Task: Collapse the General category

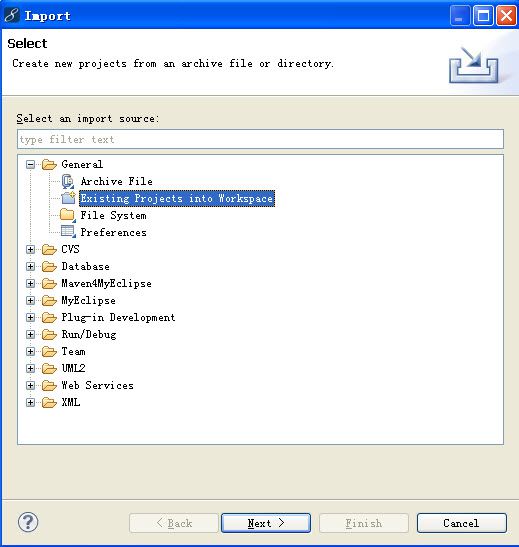Action: (30, 164)
